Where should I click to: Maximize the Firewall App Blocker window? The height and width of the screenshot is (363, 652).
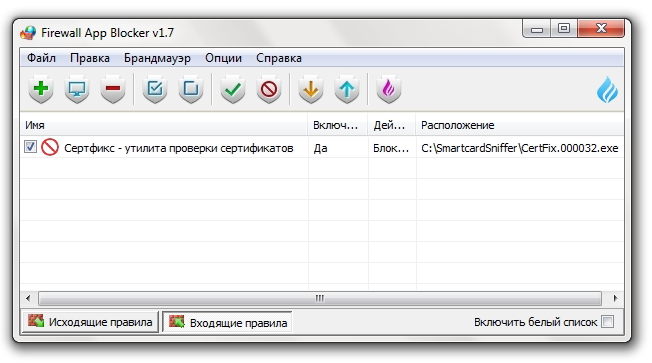(x=564, y=29)
